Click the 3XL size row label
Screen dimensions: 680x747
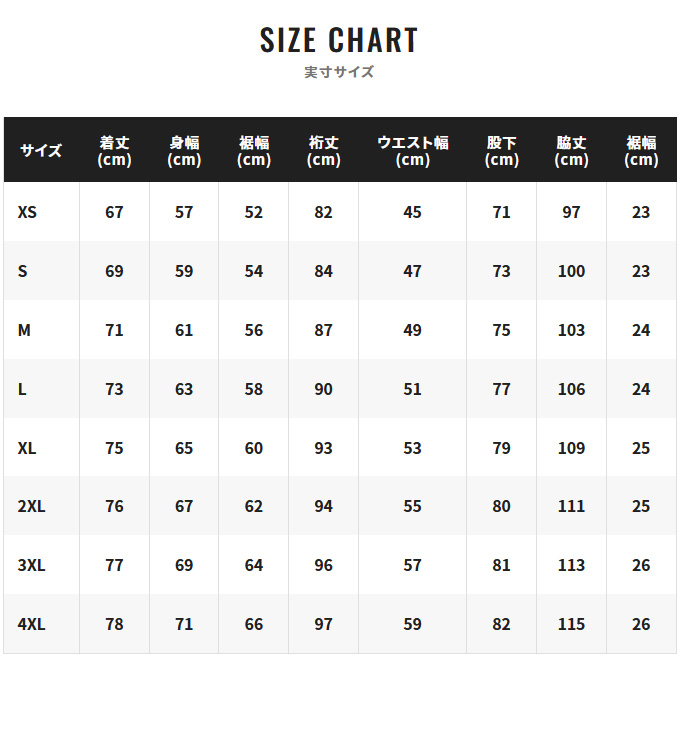click(x=32, y=565)
